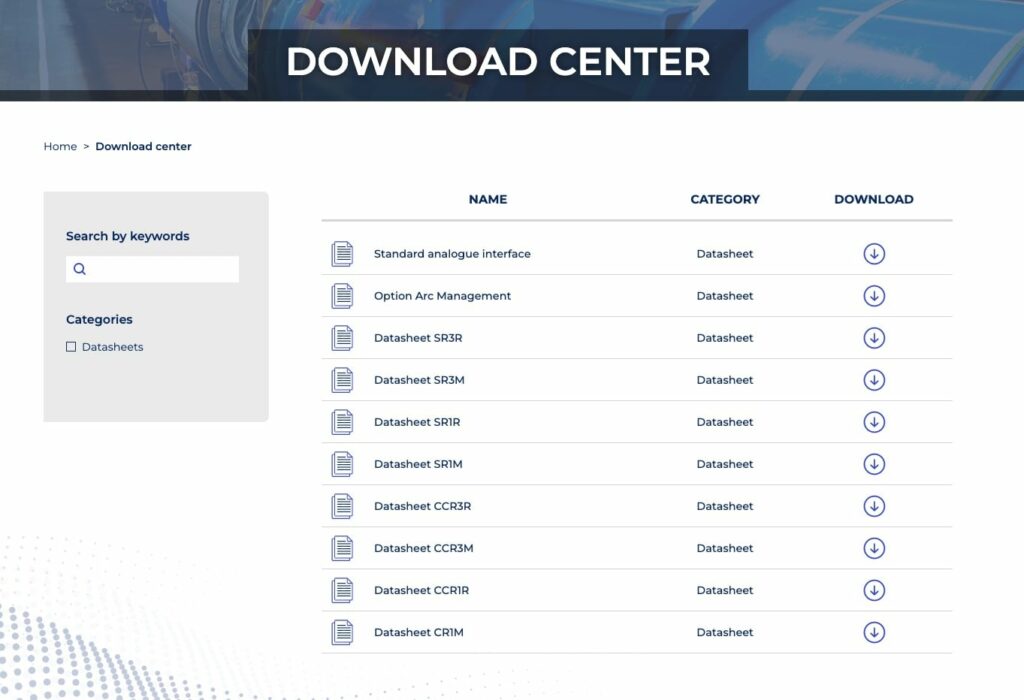Download the Datasheet SR1R file
Image resolution: width=1024 pixels, height=700 pixels.
click(874, 422)
